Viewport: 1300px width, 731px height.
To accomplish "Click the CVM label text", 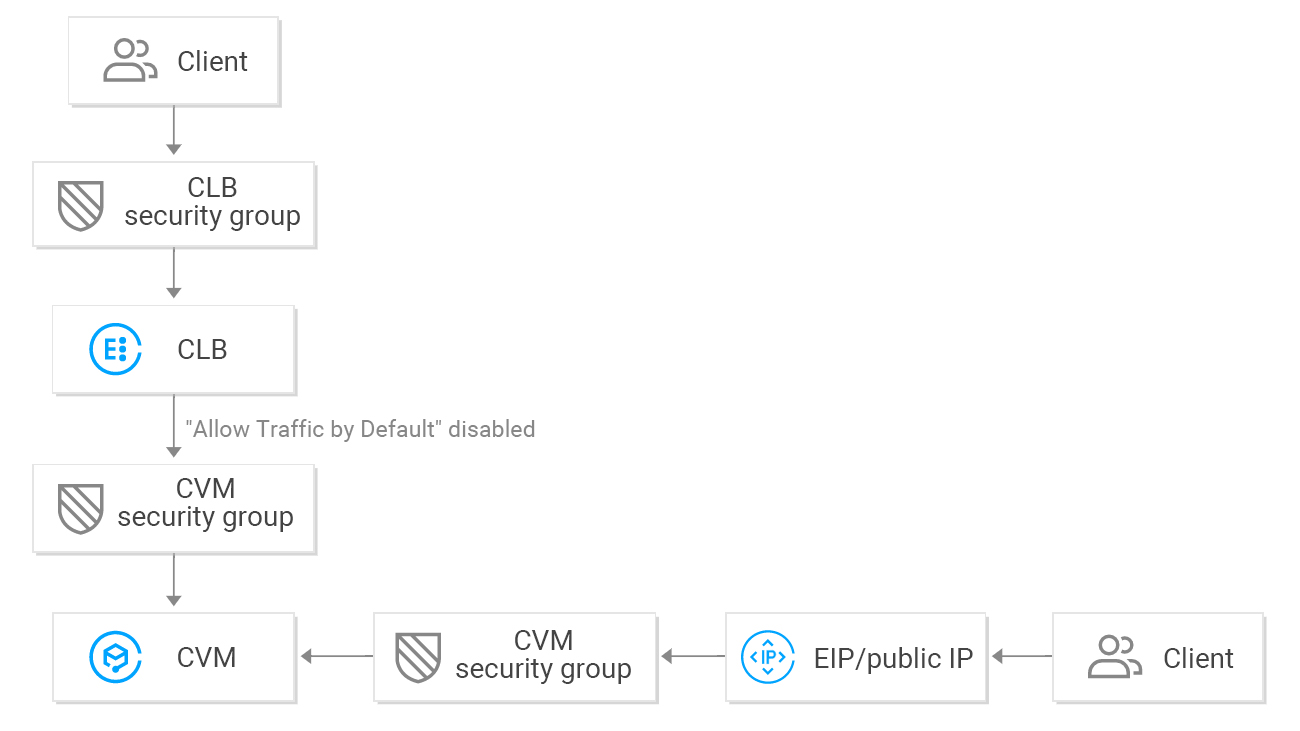I will click(206, 658).
